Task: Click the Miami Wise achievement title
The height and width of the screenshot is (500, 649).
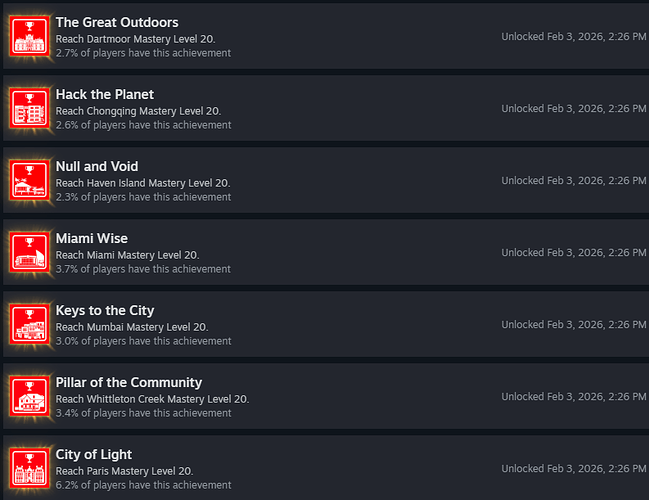Action: (94, 238)
